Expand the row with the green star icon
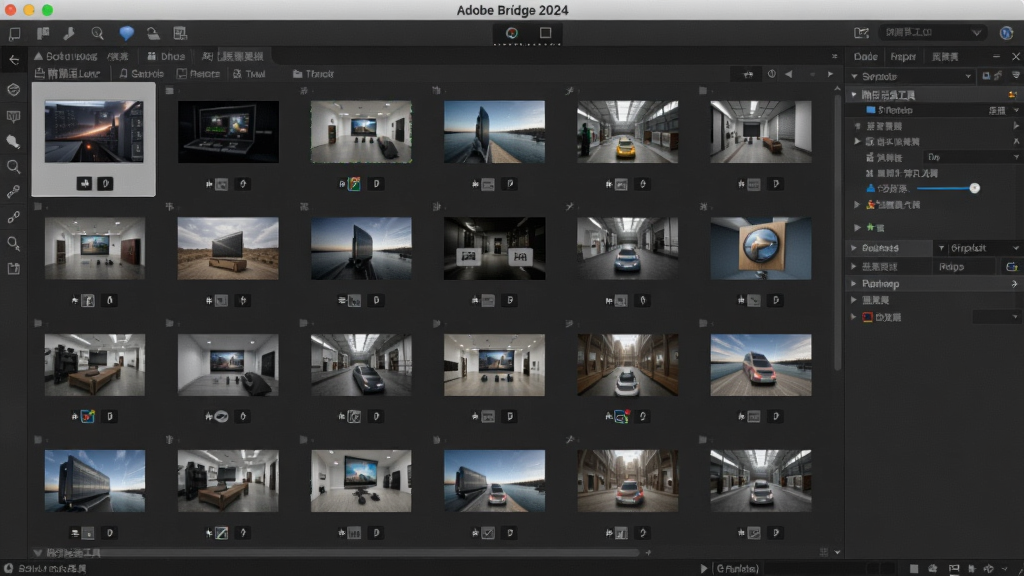The image size is (1024, 576). [857, 227]
